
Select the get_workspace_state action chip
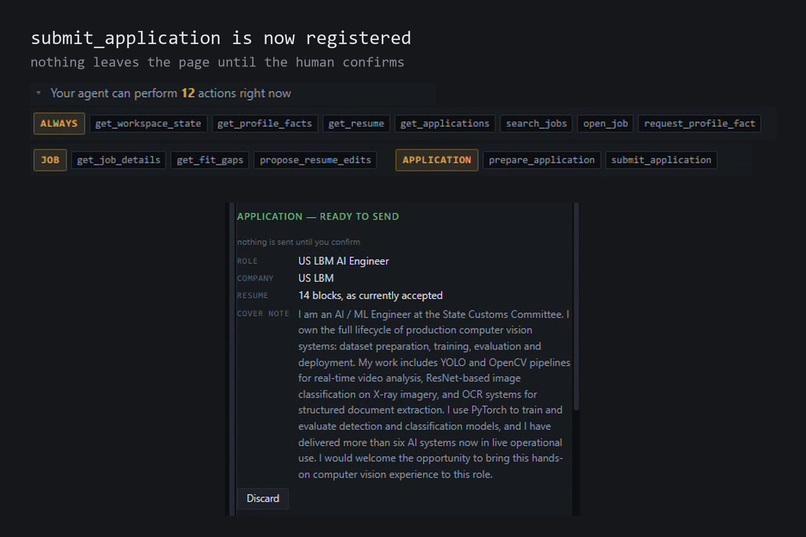click(148, 123)
